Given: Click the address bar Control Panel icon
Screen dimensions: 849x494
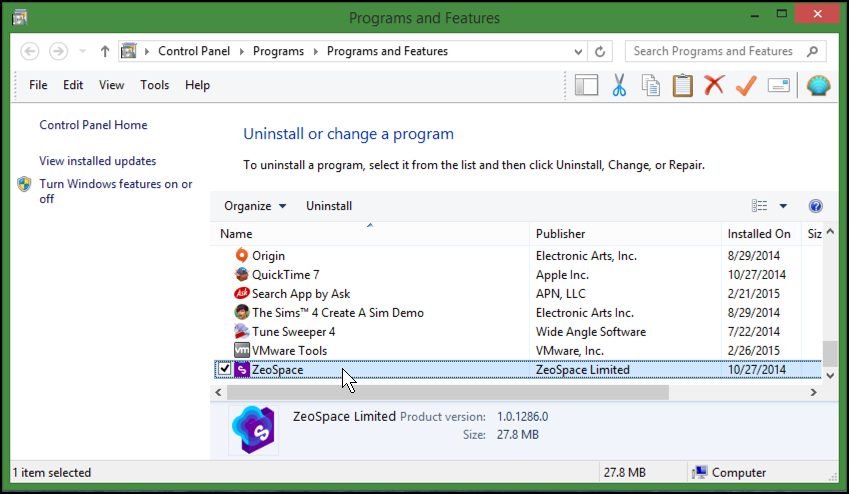Looking at the screenshot, I should [x=128, y=51].
